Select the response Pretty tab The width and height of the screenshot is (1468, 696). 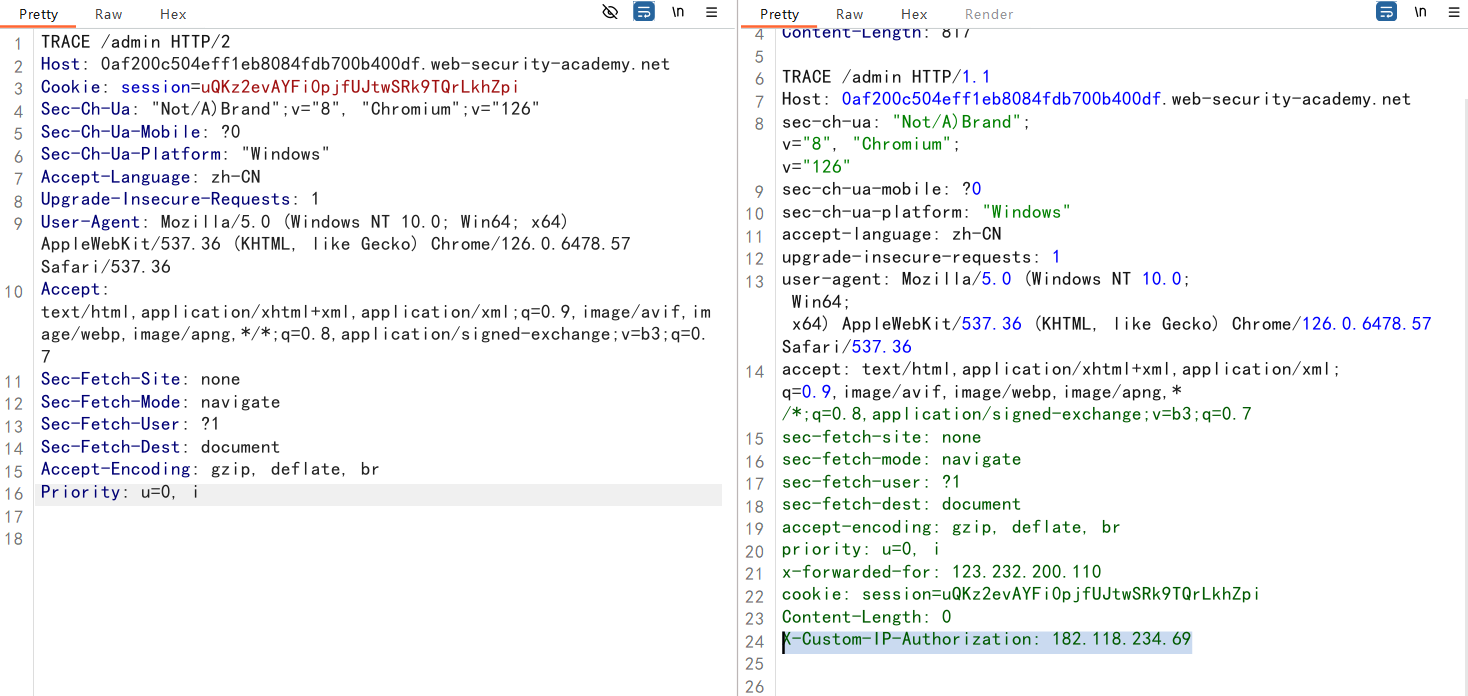779,14
